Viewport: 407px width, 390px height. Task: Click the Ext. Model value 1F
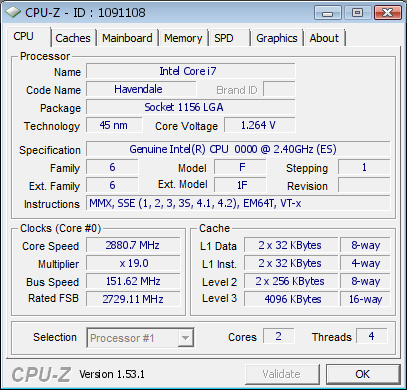pyautogui.click(x=240, y=185)
